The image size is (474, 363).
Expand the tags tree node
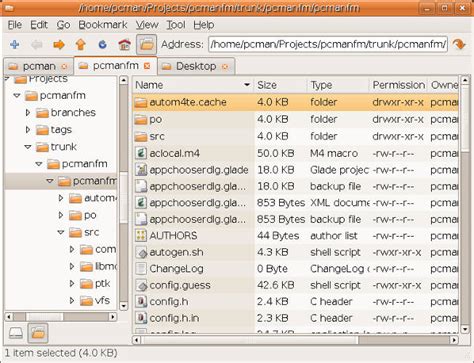[28, 130]
